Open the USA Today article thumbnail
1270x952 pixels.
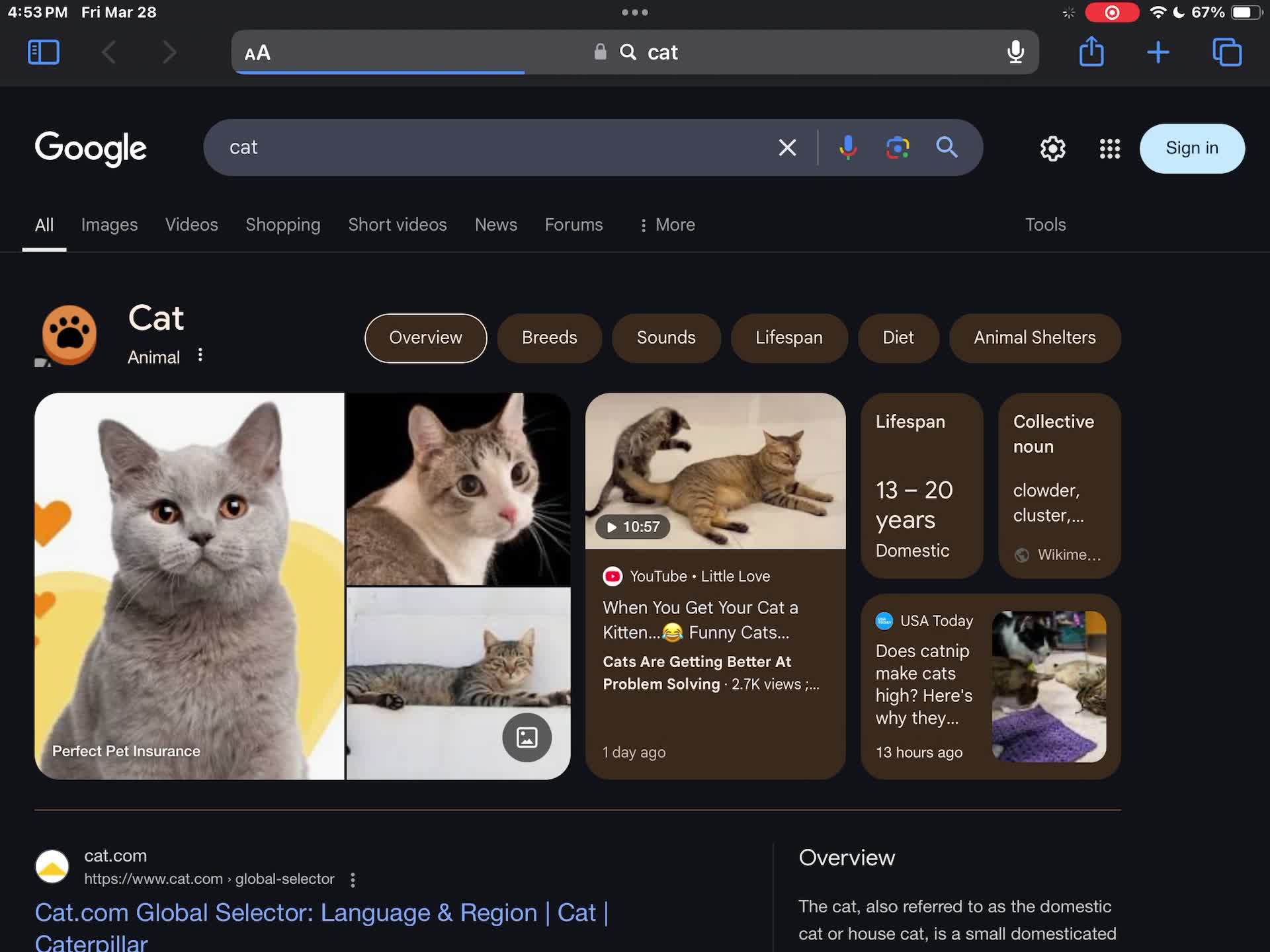(x=1049, y=686)
